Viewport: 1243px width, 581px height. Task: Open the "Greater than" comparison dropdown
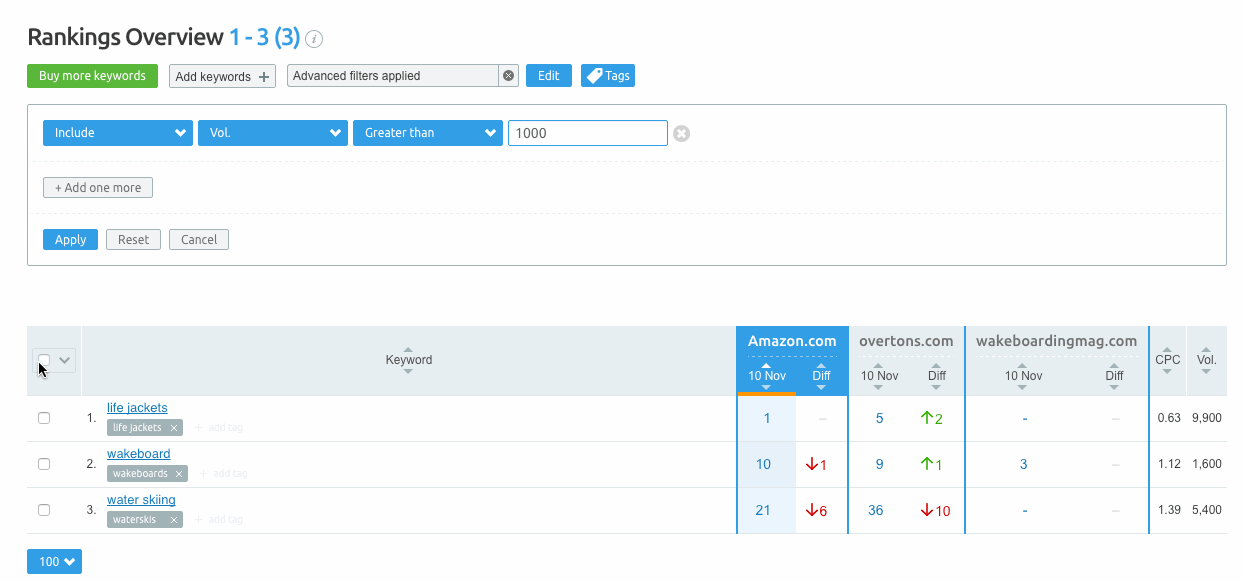click(427, 132)
